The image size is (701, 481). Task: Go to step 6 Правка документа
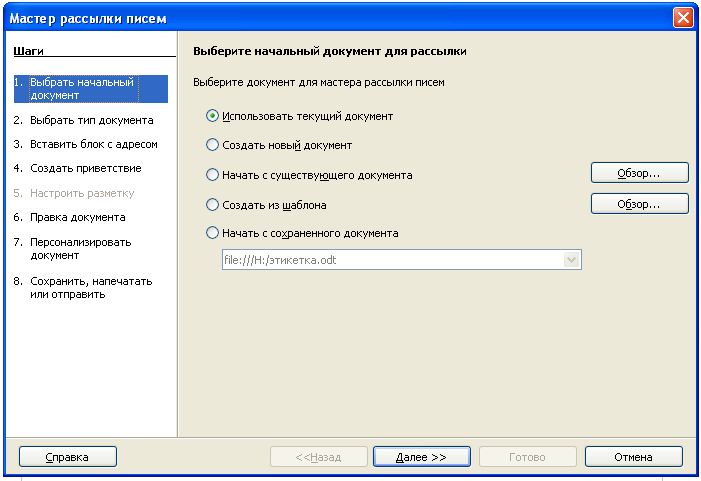pos(69,217)
